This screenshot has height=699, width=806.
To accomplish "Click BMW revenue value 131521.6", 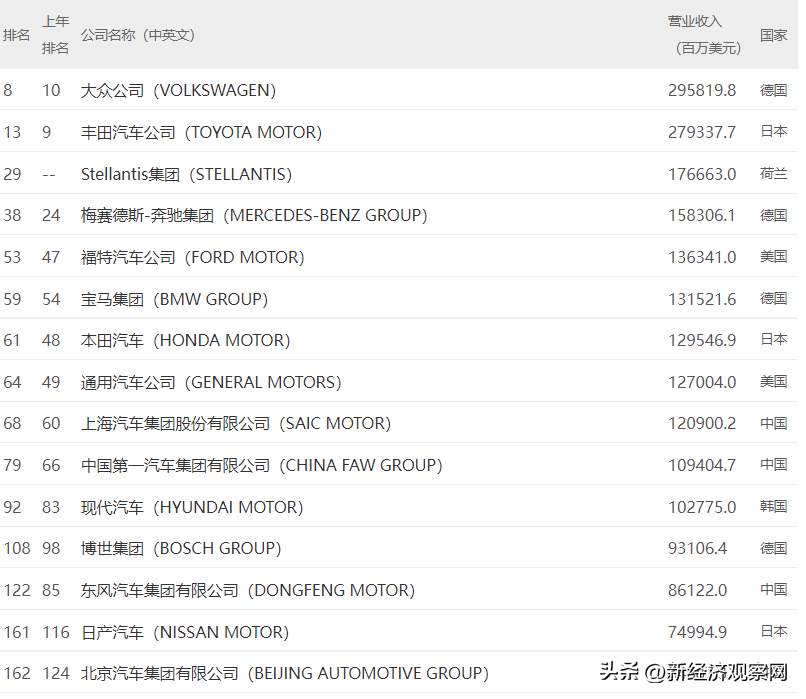I will [x=702, y=299].
